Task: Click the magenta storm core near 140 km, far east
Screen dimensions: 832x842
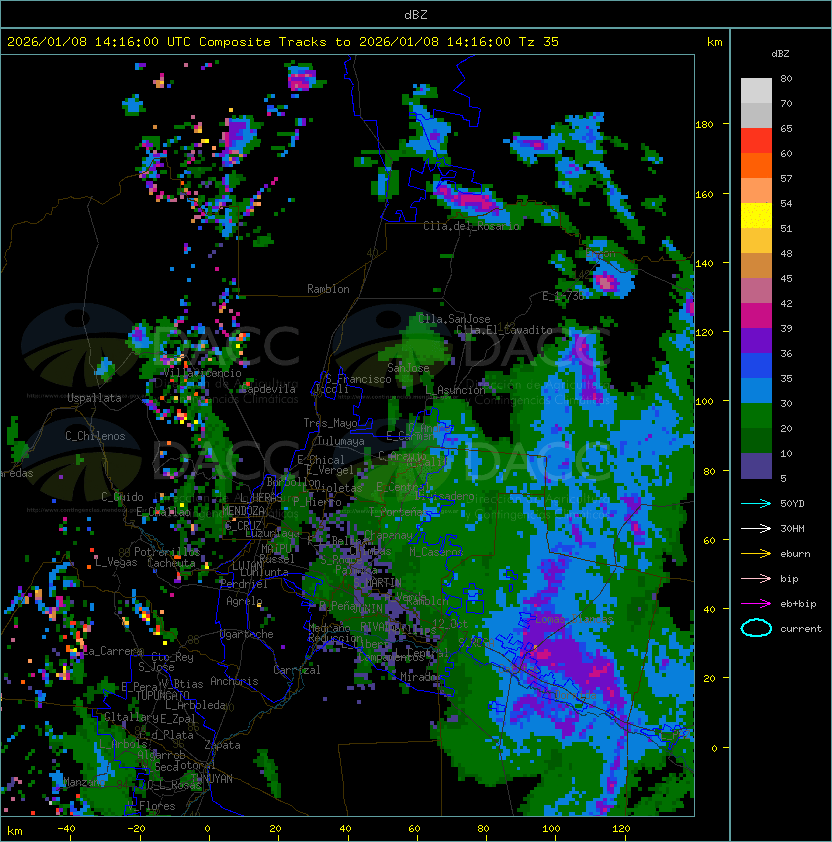Action: 606,281
